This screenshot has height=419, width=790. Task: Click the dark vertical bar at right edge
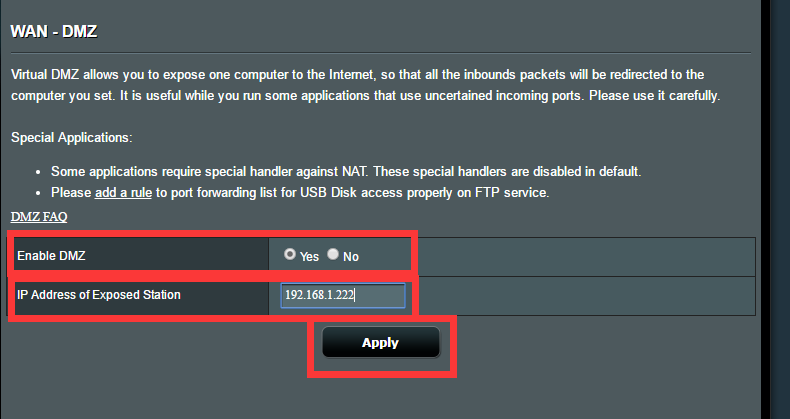point(782,200)
